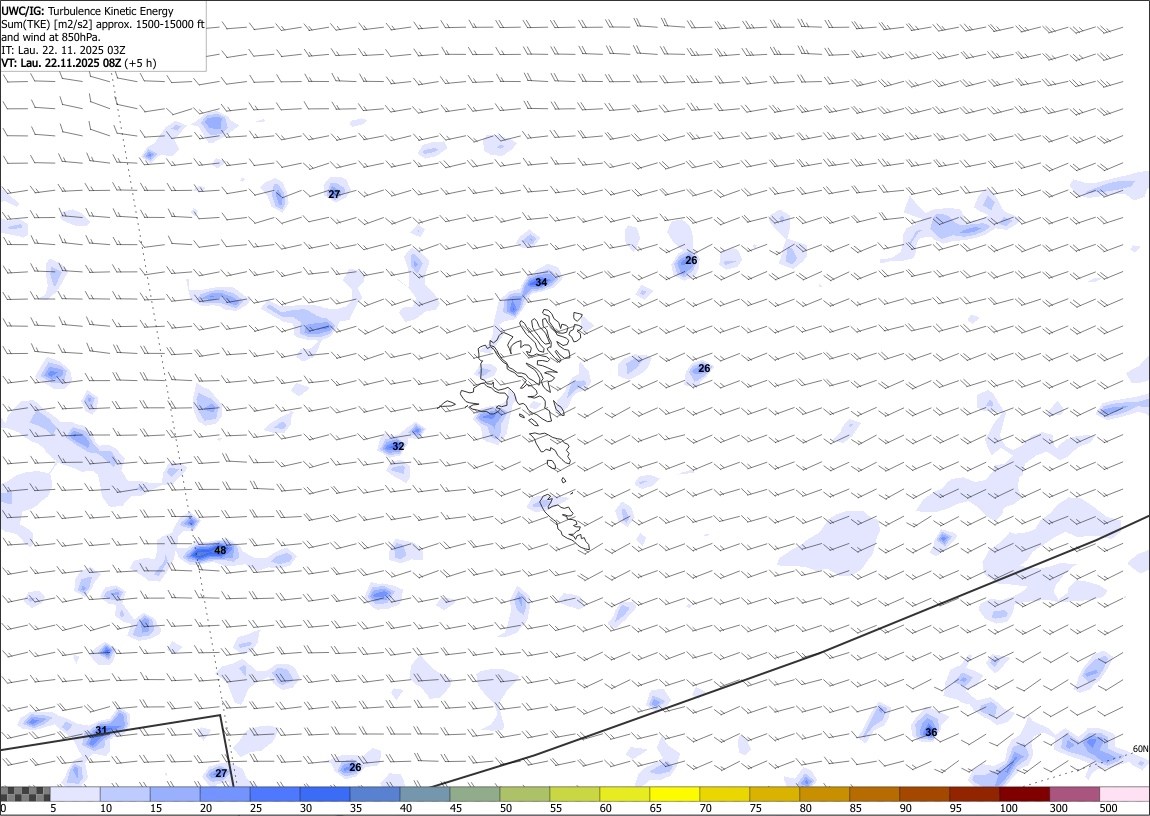This screenshot has width=1150, height=816.
Task: Select the southernmost island outline
Action: pos(565,522)
